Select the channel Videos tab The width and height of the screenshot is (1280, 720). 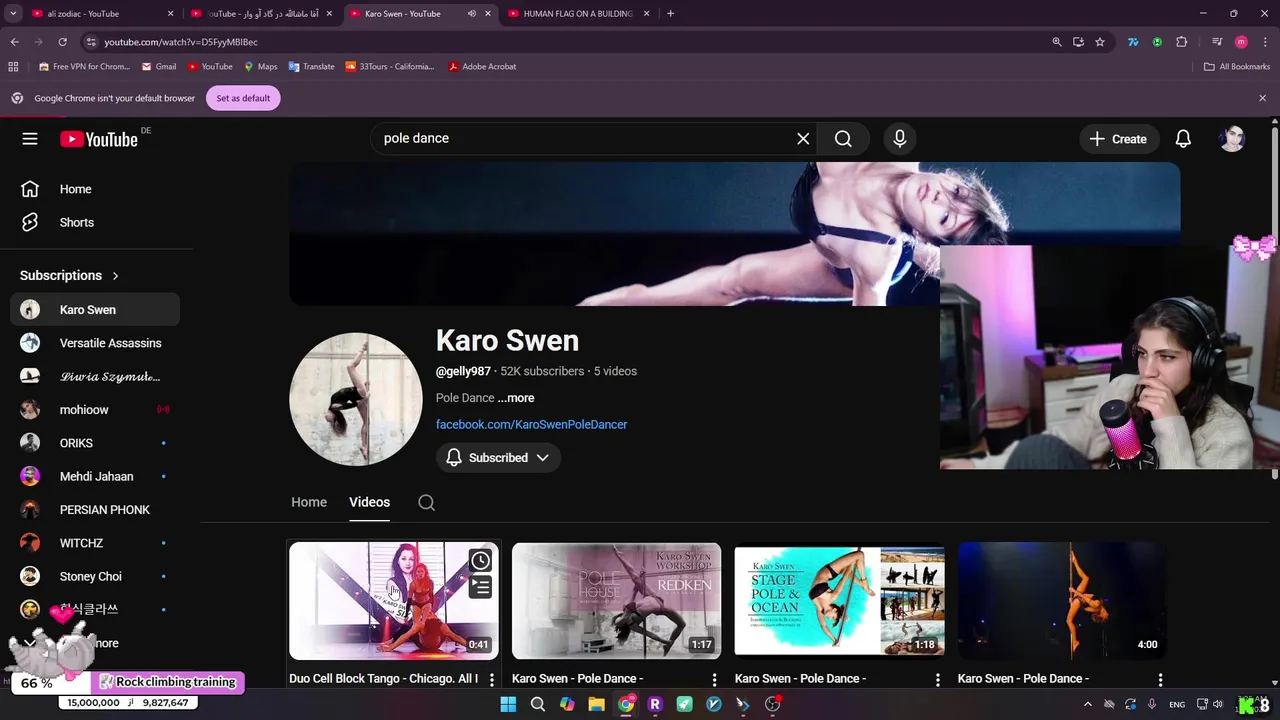pos(370,502)
